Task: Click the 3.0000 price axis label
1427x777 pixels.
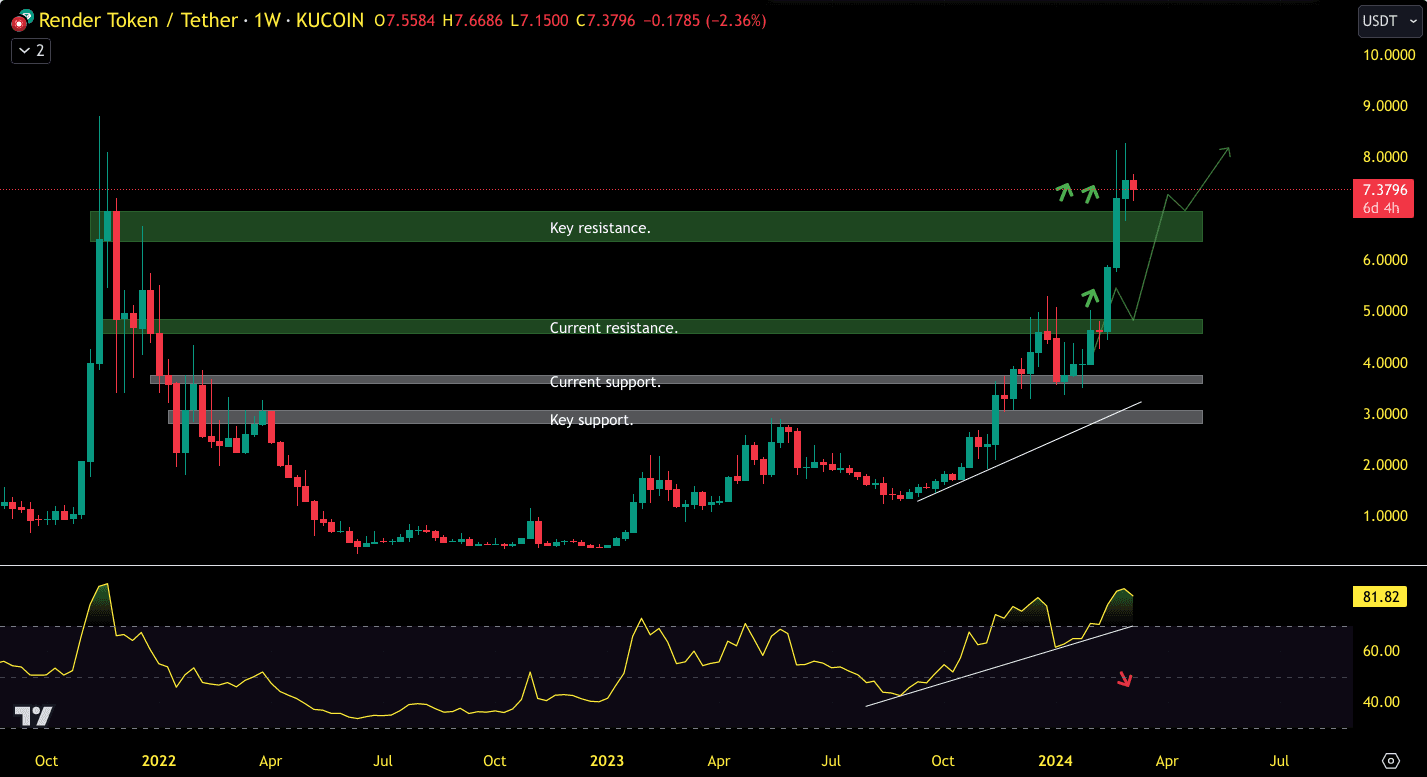Action: pos(1384,414)
